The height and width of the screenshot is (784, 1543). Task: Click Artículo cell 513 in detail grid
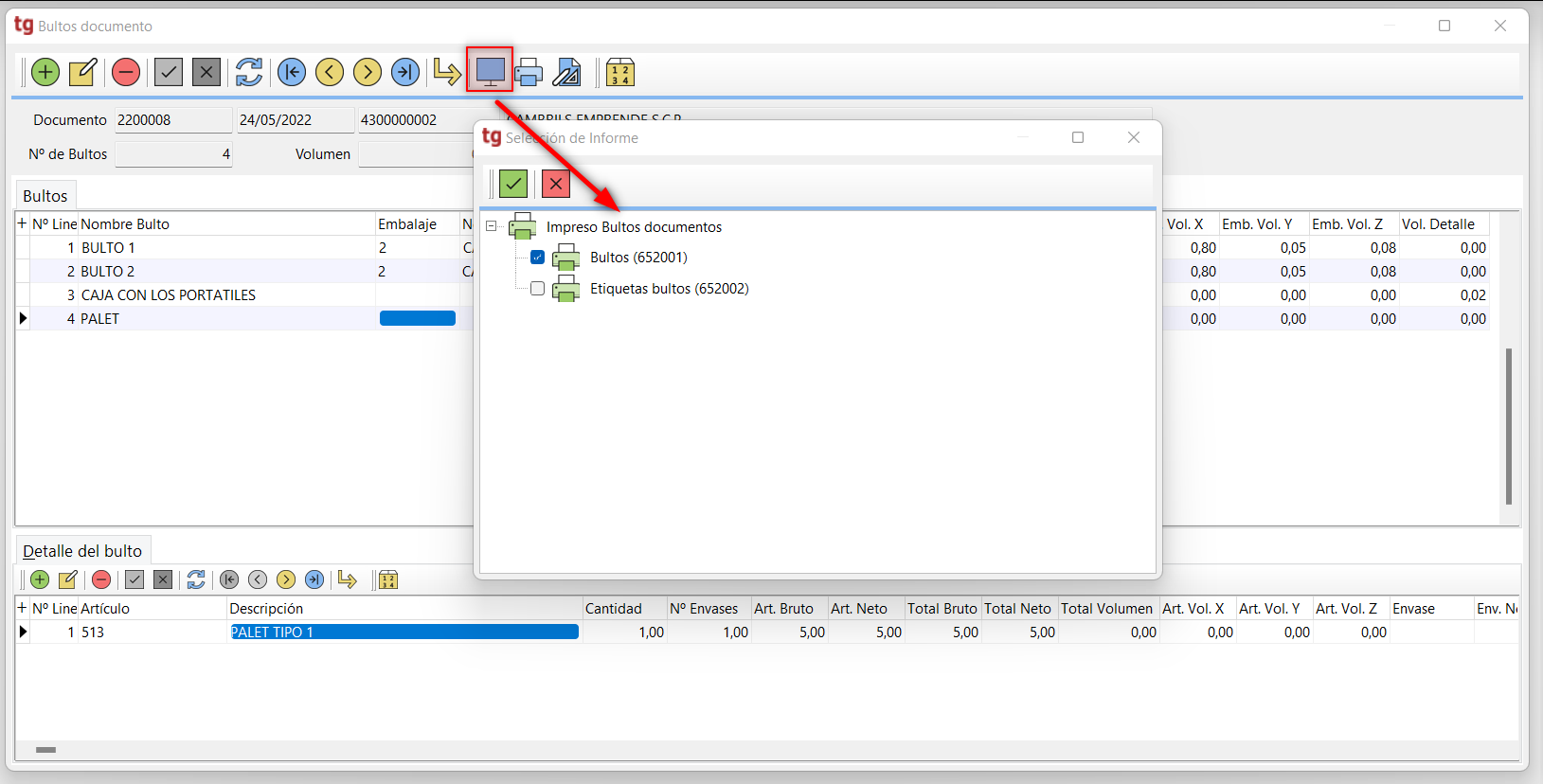153,633
